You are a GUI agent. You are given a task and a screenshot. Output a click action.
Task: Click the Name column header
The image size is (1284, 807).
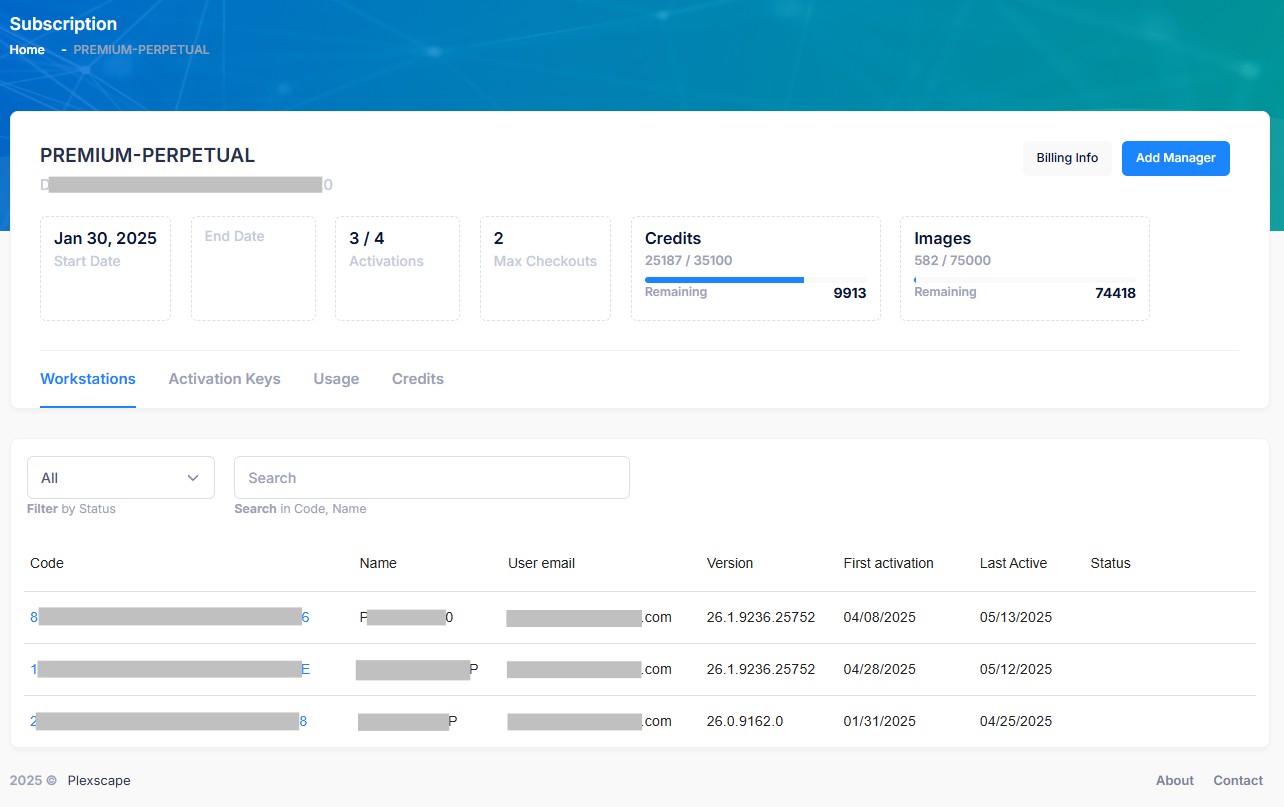(378, 563)
